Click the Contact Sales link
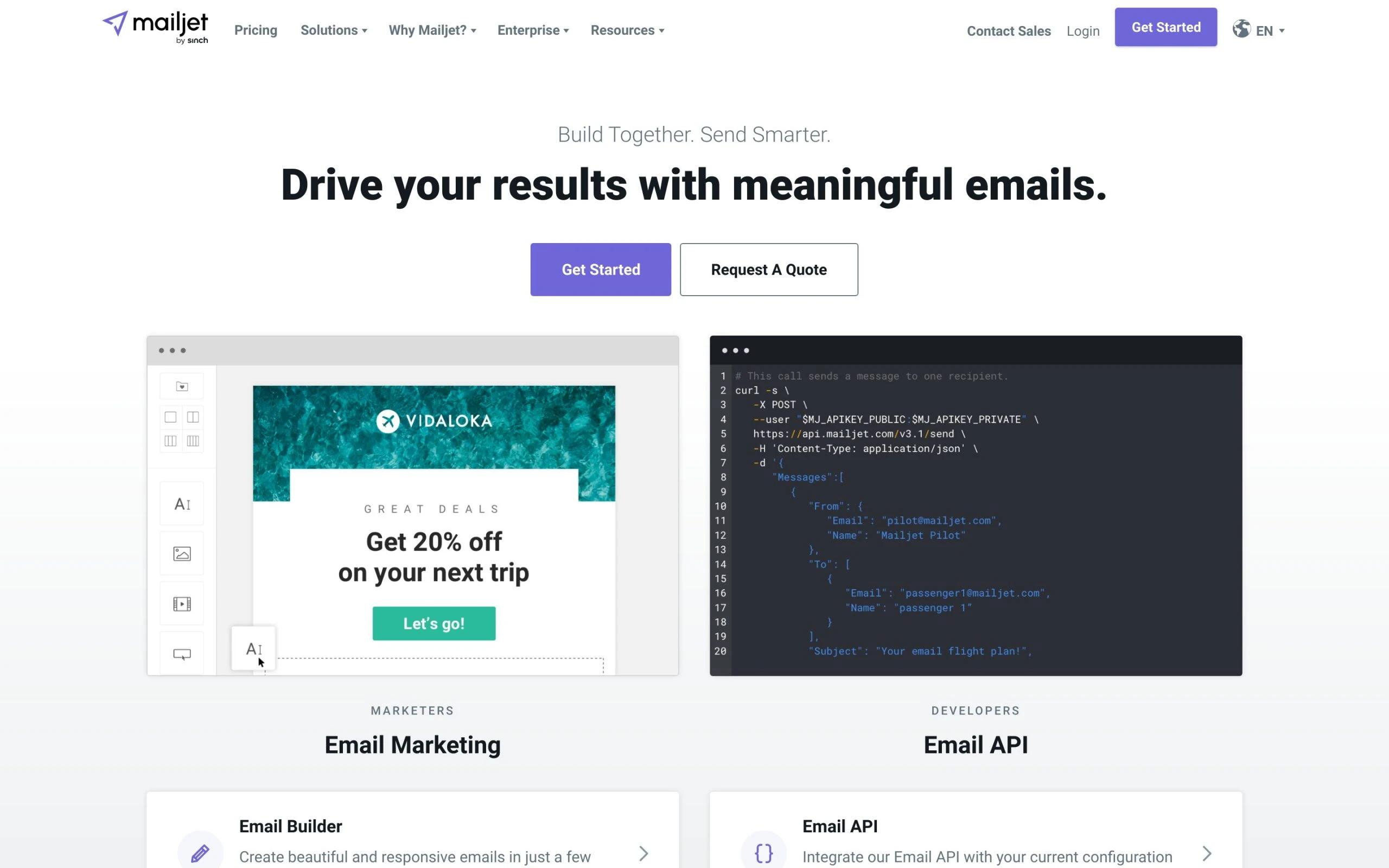 [x=1009, y=30]
